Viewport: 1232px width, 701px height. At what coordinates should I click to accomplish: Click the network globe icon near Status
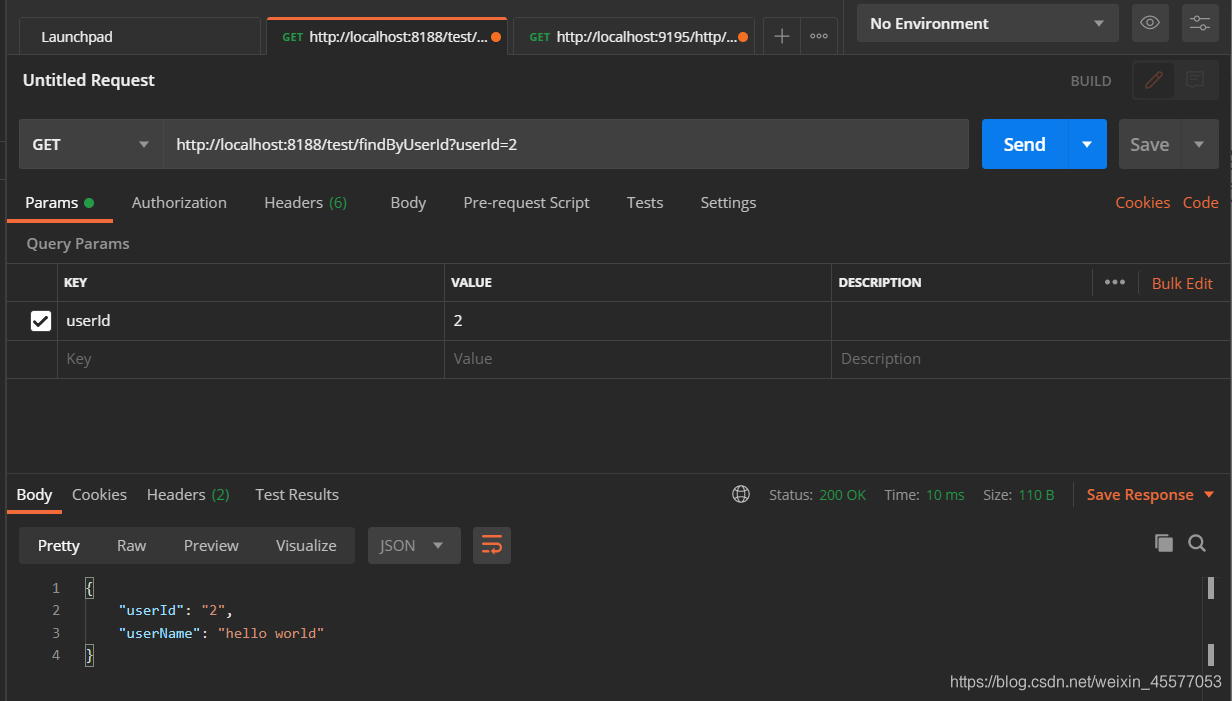point(741,494)
